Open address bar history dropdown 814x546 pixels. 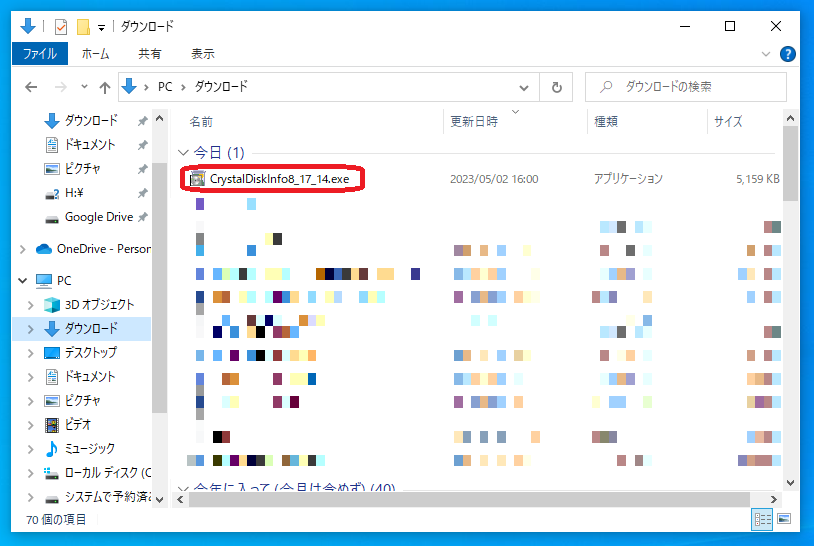[524, 87]
